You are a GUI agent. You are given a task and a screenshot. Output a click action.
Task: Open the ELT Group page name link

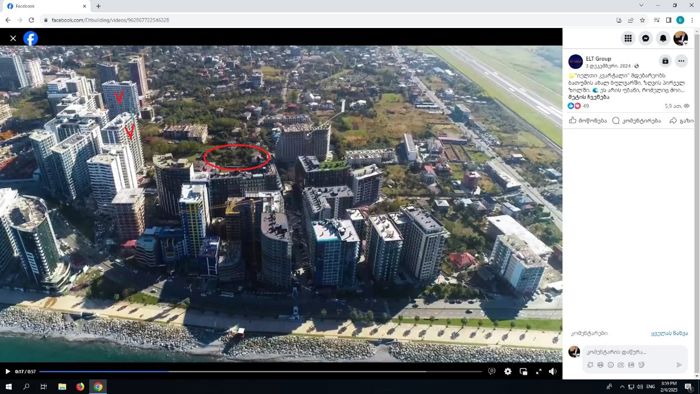[598, 58]
